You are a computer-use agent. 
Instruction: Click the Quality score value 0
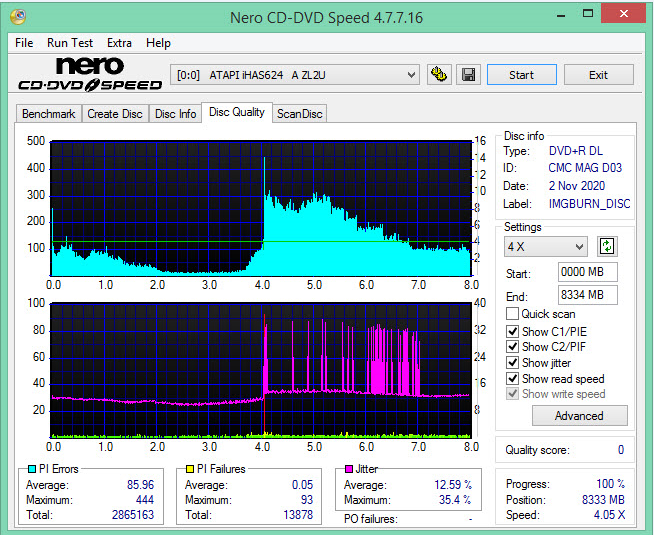pyautogui.click(x=621, y=450)
